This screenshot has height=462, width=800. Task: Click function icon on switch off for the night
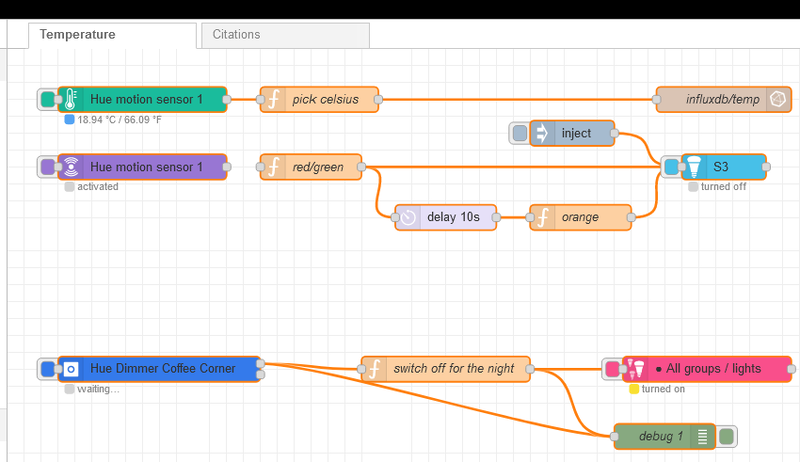click(x=374, y=369)
